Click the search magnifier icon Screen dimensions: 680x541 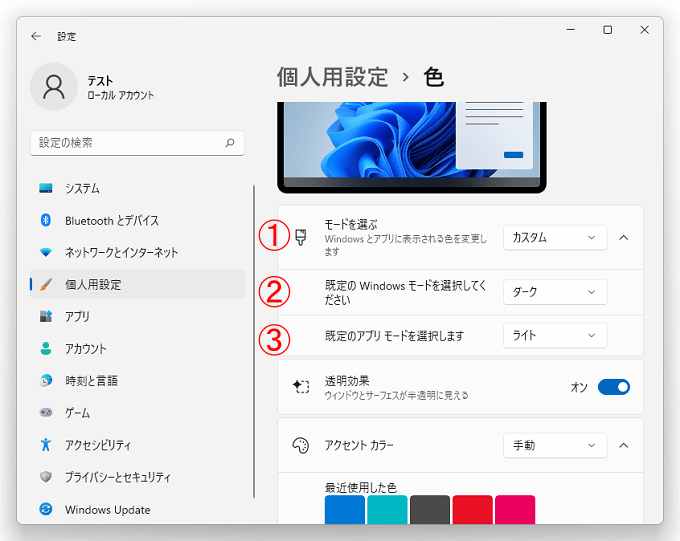pyautogui.click(x=230, y=142)
